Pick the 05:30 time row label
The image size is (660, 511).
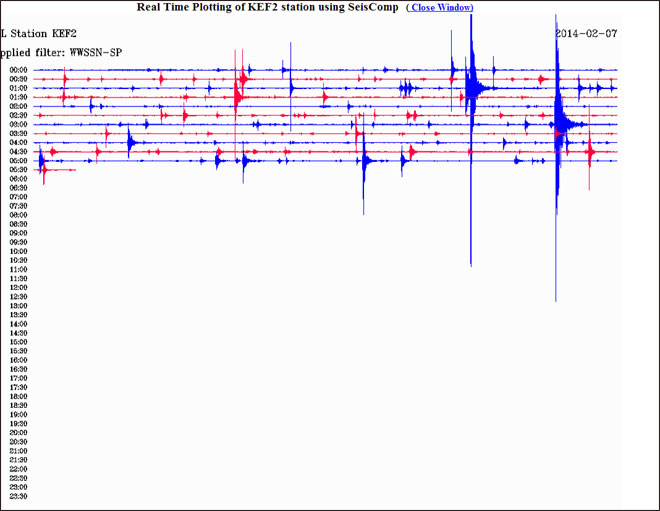pos(18,170)
